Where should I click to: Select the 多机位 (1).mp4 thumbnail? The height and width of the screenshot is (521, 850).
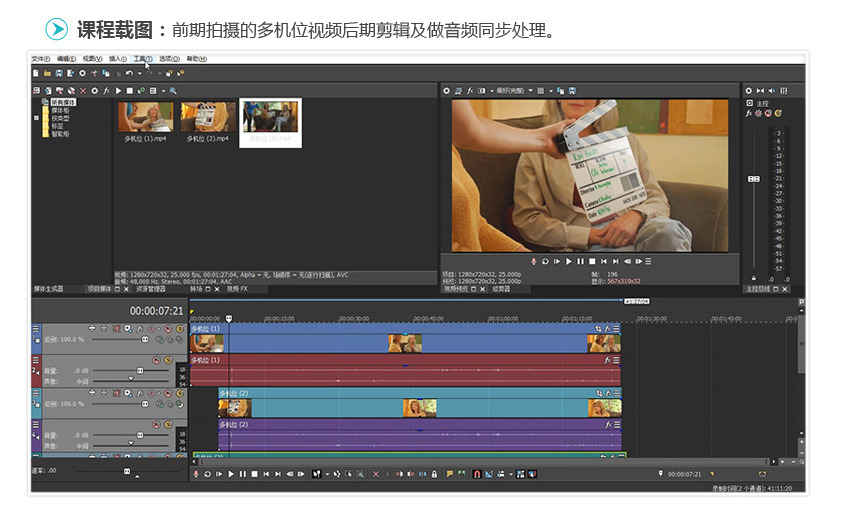145,117
